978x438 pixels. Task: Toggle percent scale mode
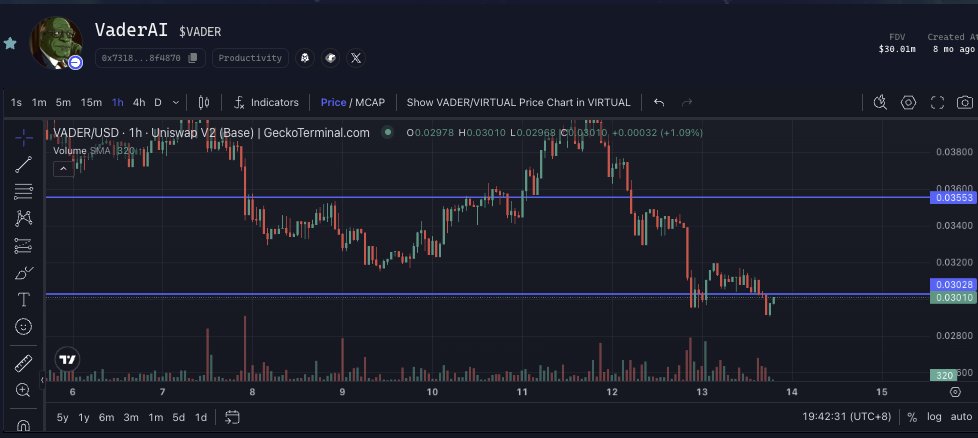point(912,417)
